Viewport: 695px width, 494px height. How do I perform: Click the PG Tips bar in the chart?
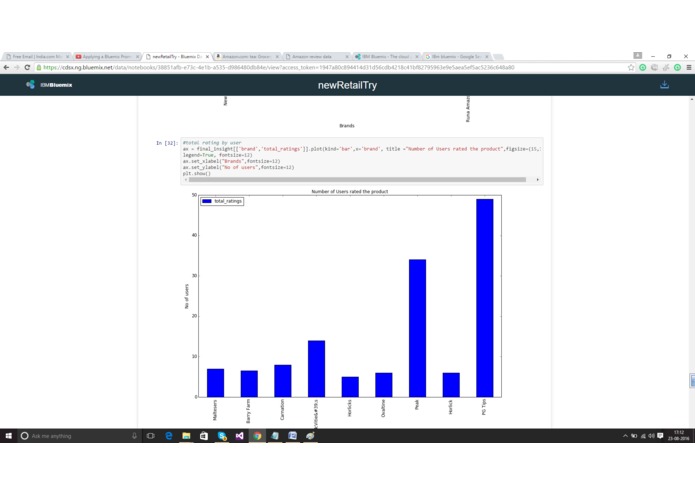[484, 298]
